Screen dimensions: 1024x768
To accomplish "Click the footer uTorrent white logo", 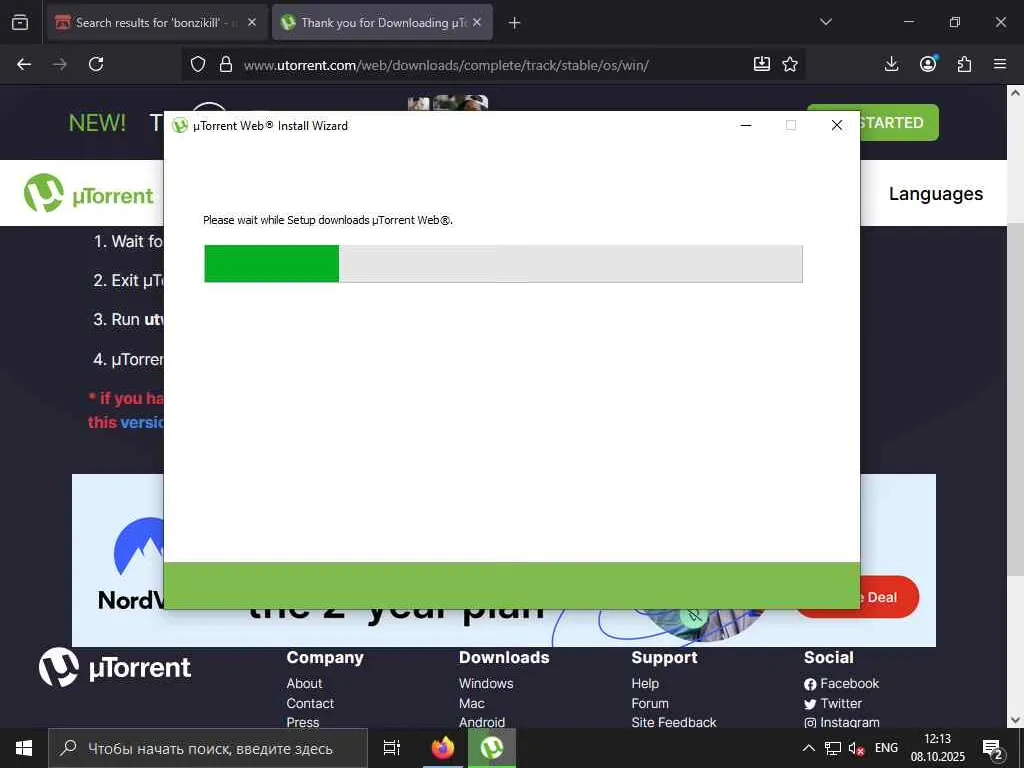I will pos(115,667).
